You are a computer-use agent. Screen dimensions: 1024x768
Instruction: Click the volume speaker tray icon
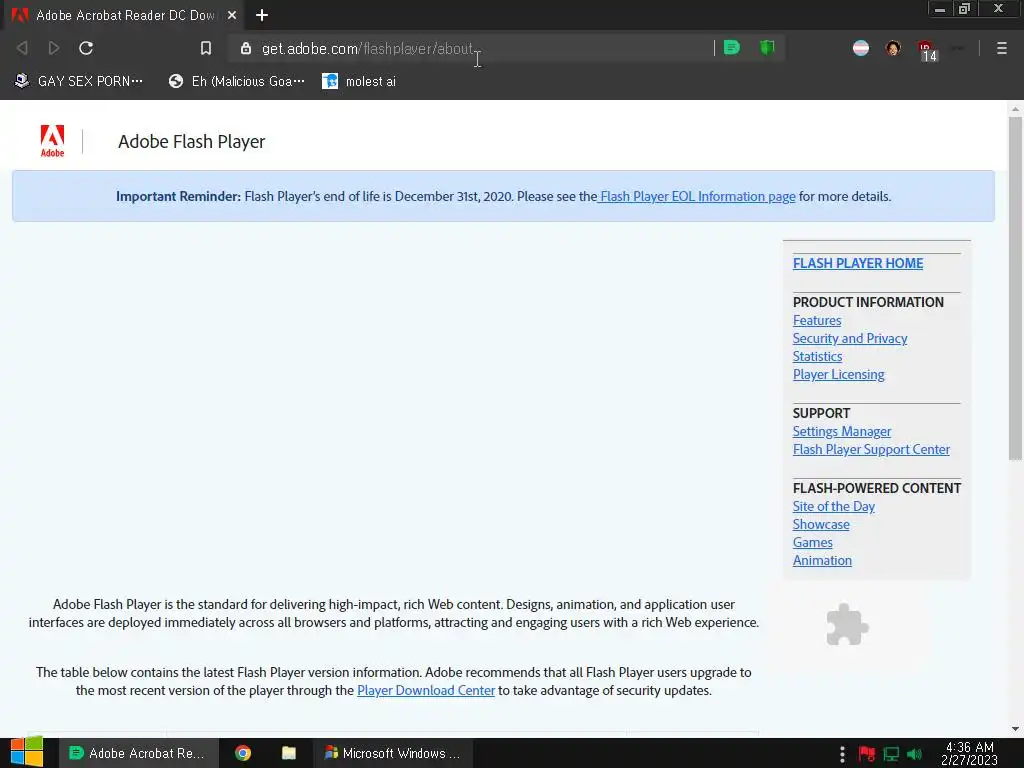tap(914, 754)
